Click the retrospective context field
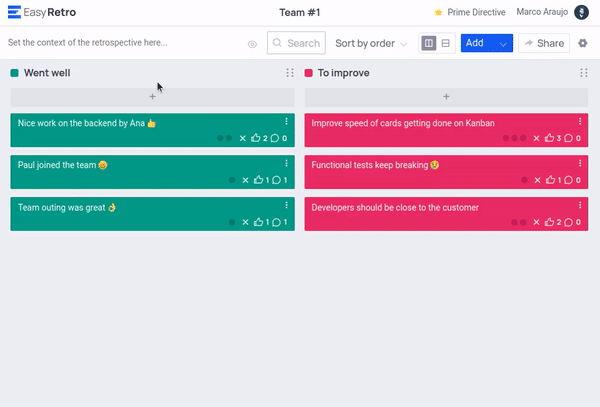The height and width of the screenshot is (407, 600). 88,42
